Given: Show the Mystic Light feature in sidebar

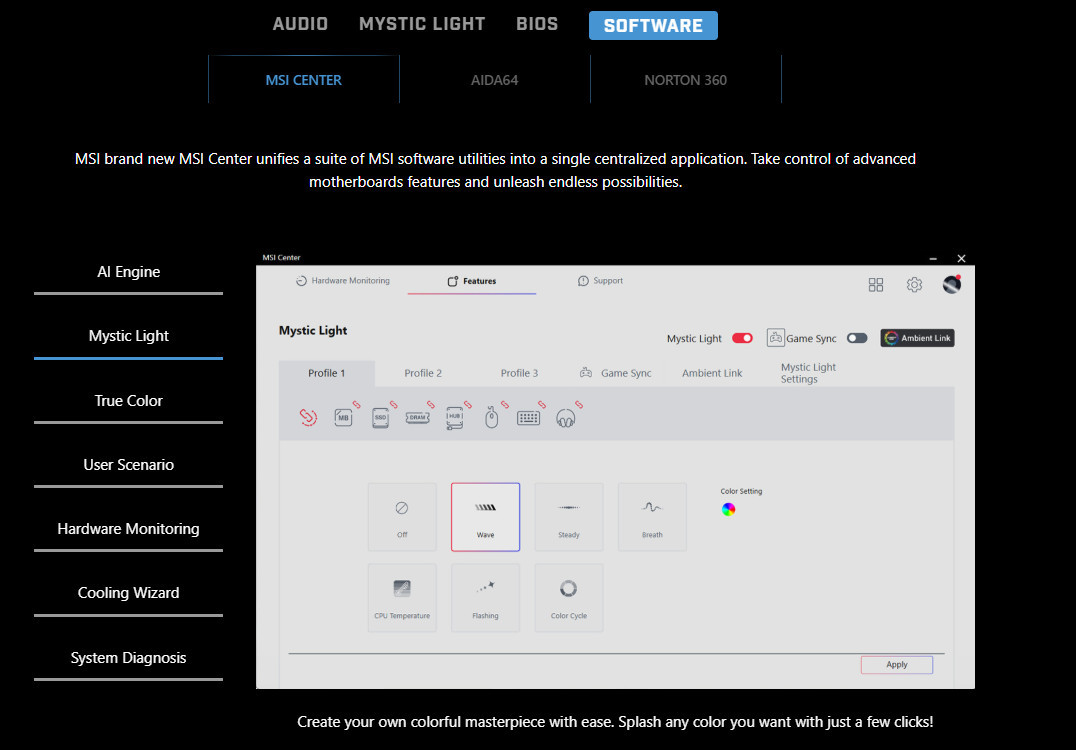Looking at the screenshot, I should [128, 336].
